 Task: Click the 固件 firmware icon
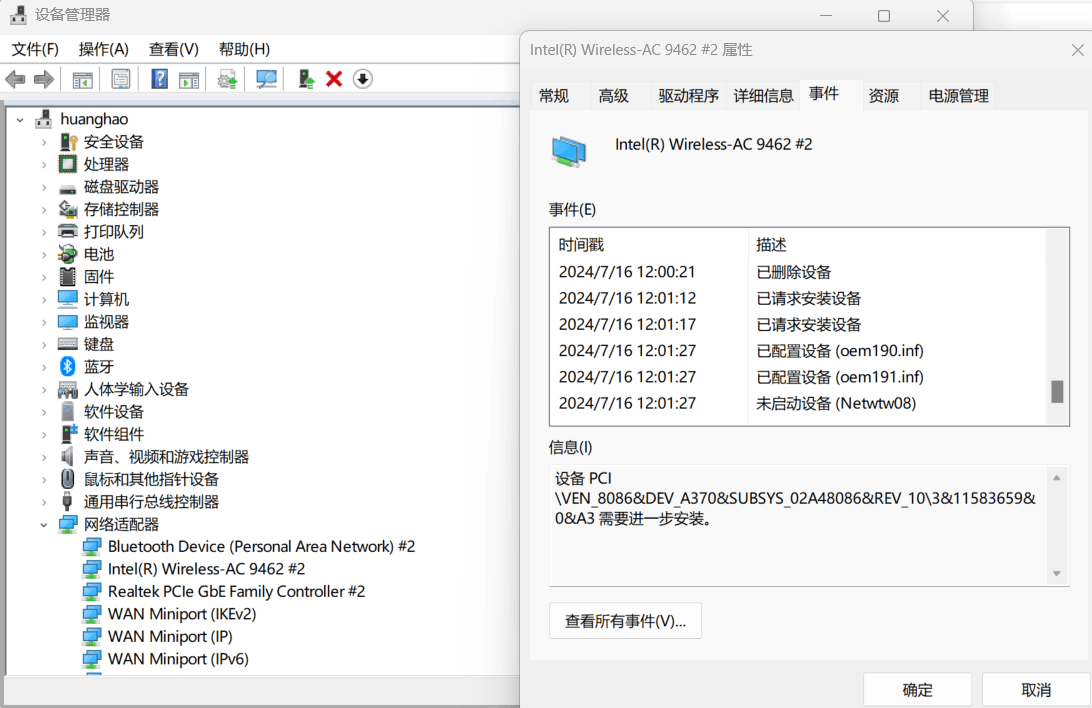[x=68, y=276]
